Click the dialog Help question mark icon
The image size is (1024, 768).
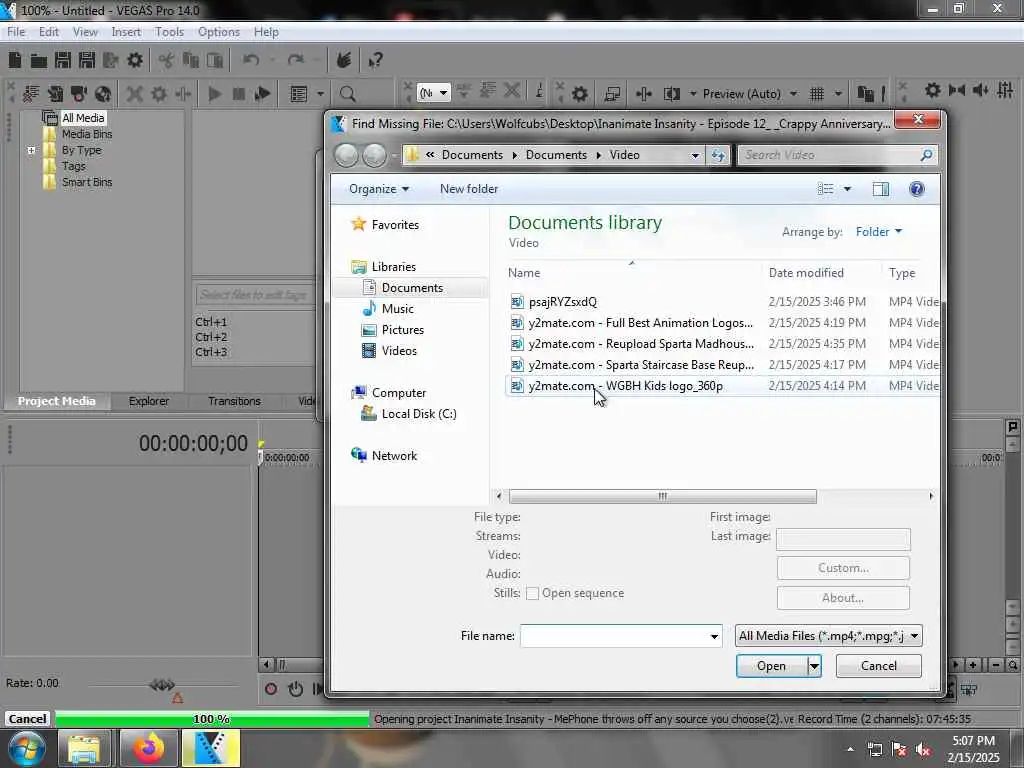pos(916,189)
